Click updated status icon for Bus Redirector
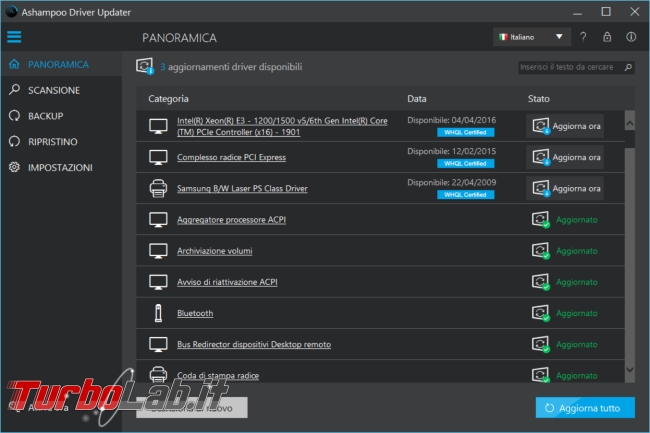The width and height of the screenshot is (650, 433). [541, 344]
